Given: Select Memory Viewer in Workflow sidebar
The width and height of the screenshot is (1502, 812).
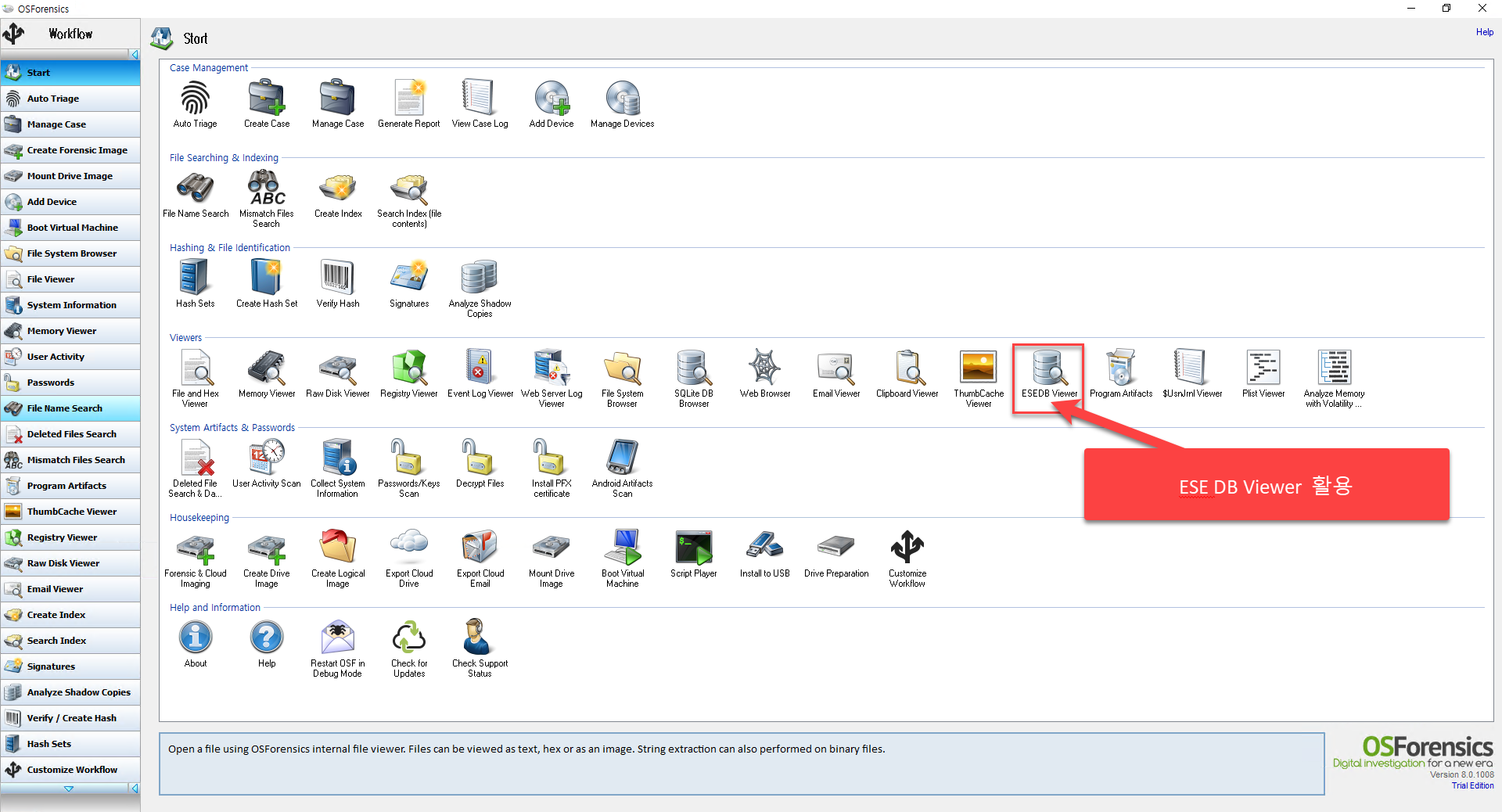Looking at the screenshot, I should pos(70,331).
